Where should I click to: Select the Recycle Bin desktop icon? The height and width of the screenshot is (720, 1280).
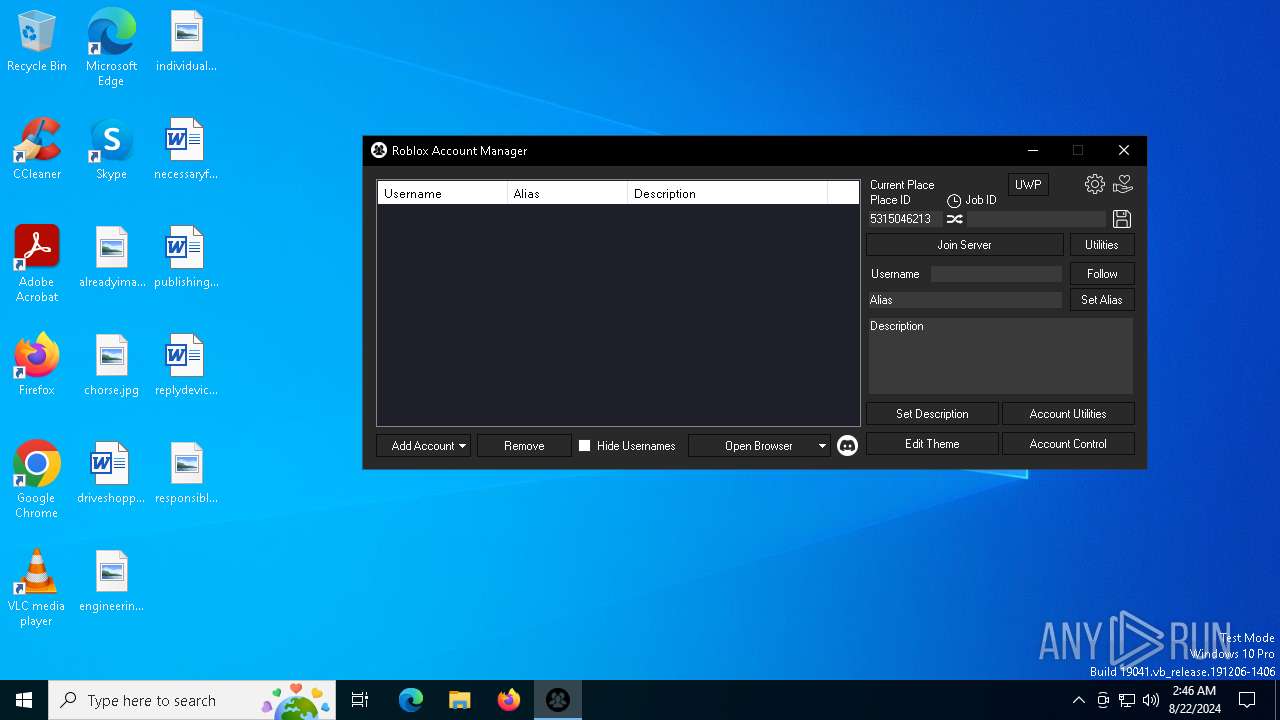[37, 42]
